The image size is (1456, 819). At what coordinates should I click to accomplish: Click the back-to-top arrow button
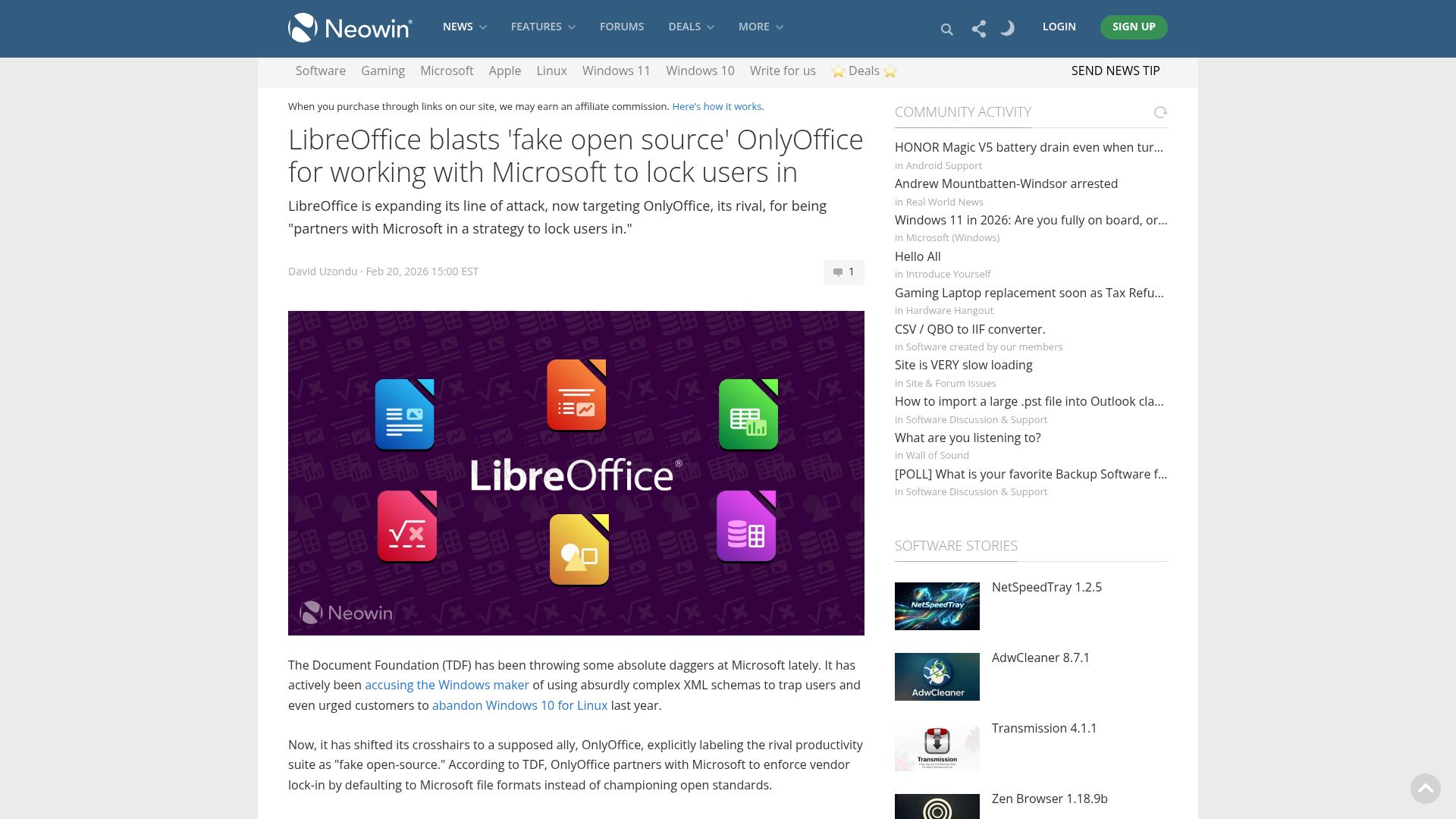point(1426,789)
